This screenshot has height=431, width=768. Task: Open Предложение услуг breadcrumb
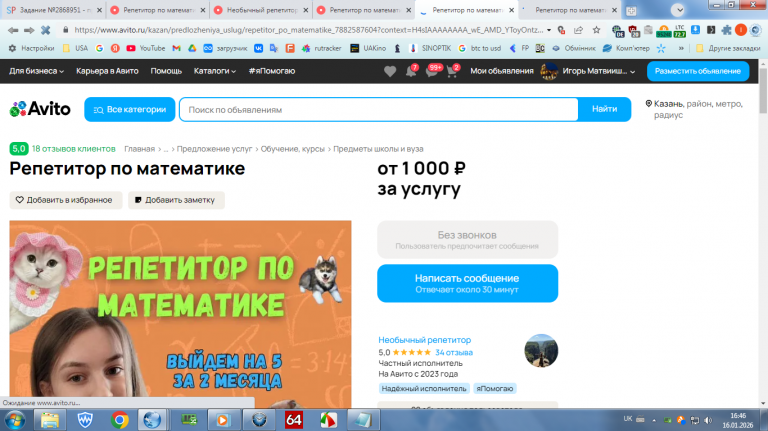click(214, 148)
